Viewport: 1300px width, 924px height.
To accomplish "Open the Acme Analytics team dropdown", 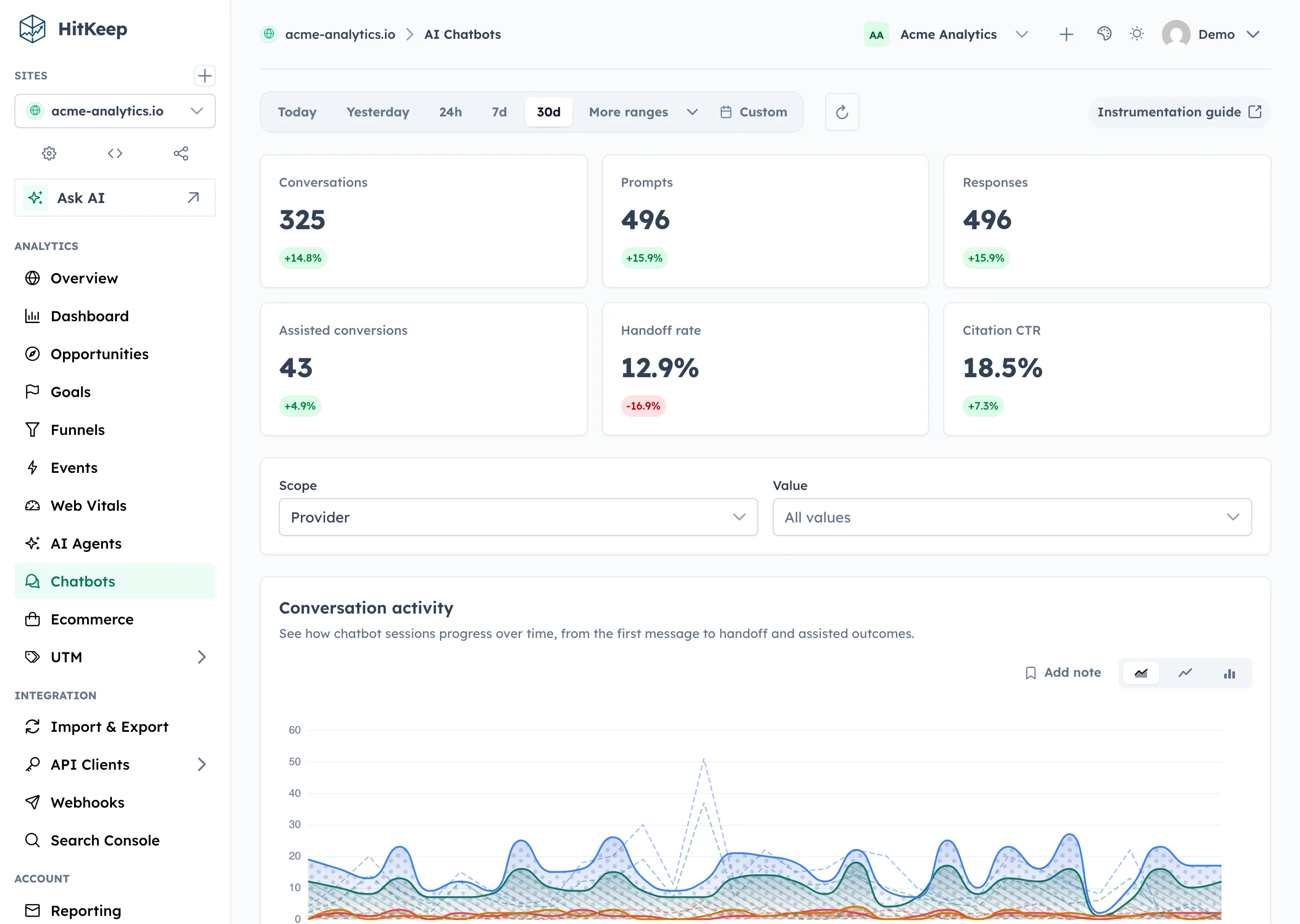I will (x=947, y=34).
